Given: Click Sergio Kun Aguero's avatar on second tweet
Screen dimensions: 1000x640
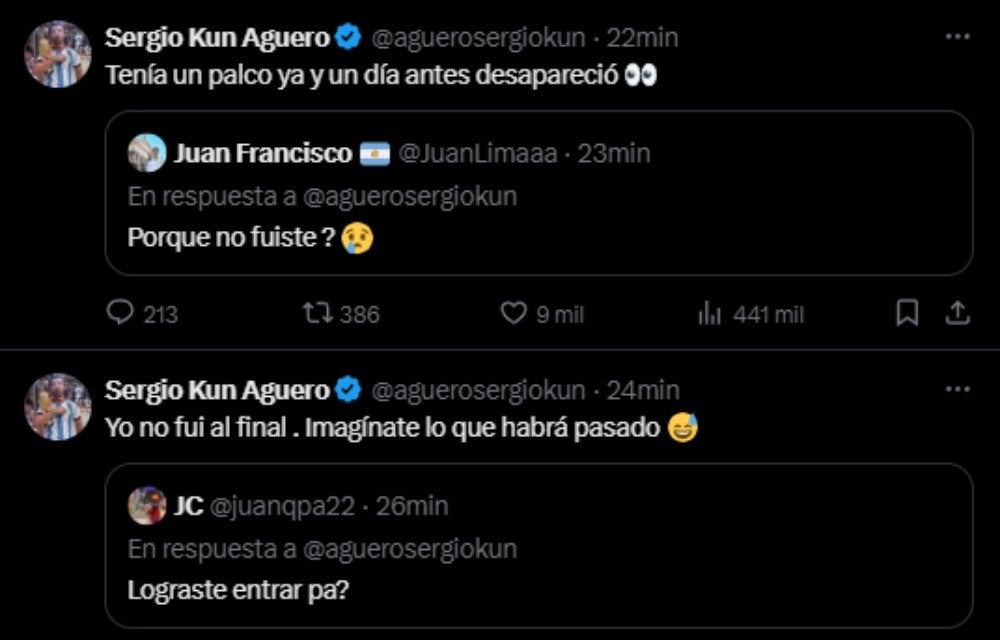Looking at the screenshot, I should [58, 406].
